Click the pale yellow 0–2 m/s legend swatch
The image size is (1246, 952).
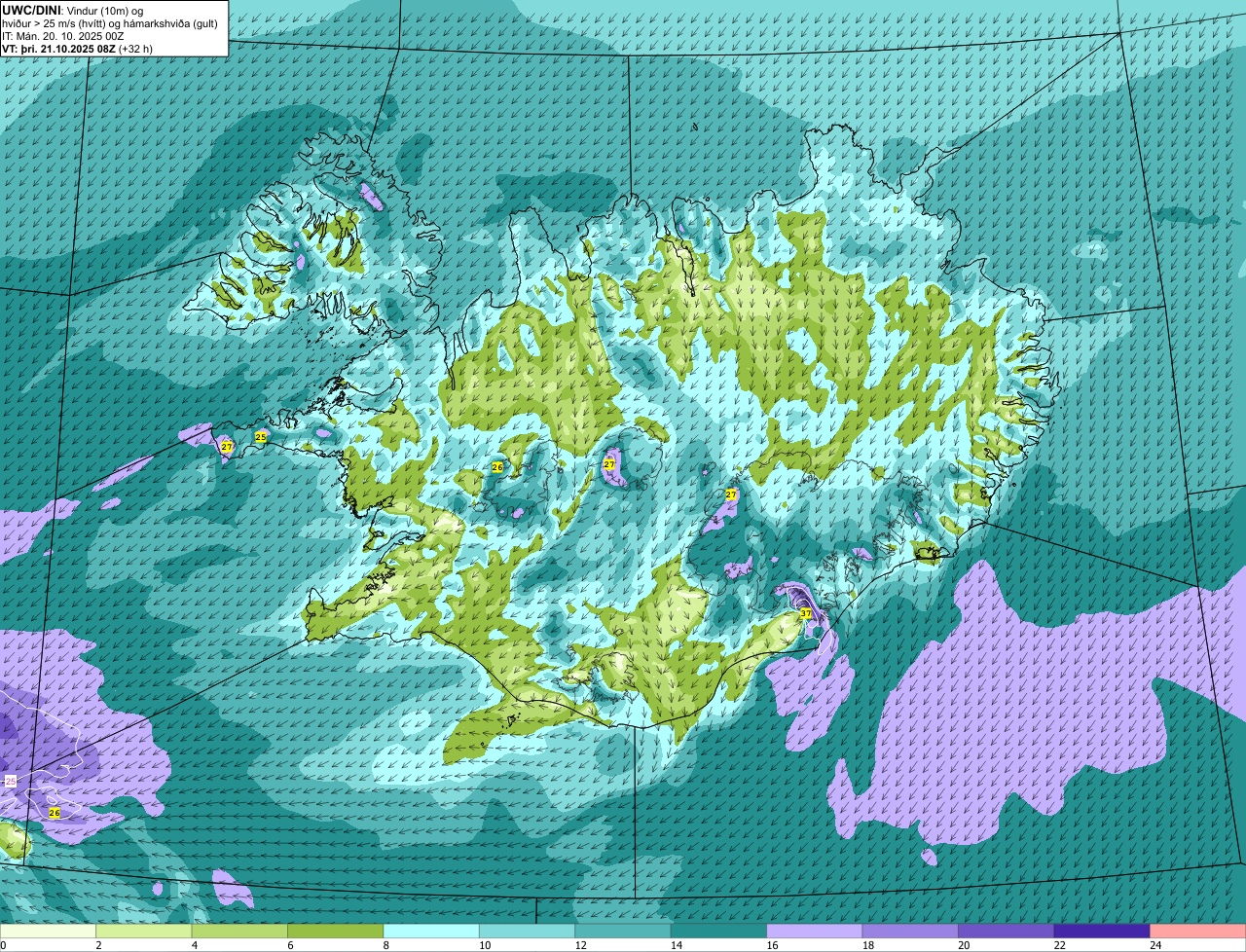point(49,931)
